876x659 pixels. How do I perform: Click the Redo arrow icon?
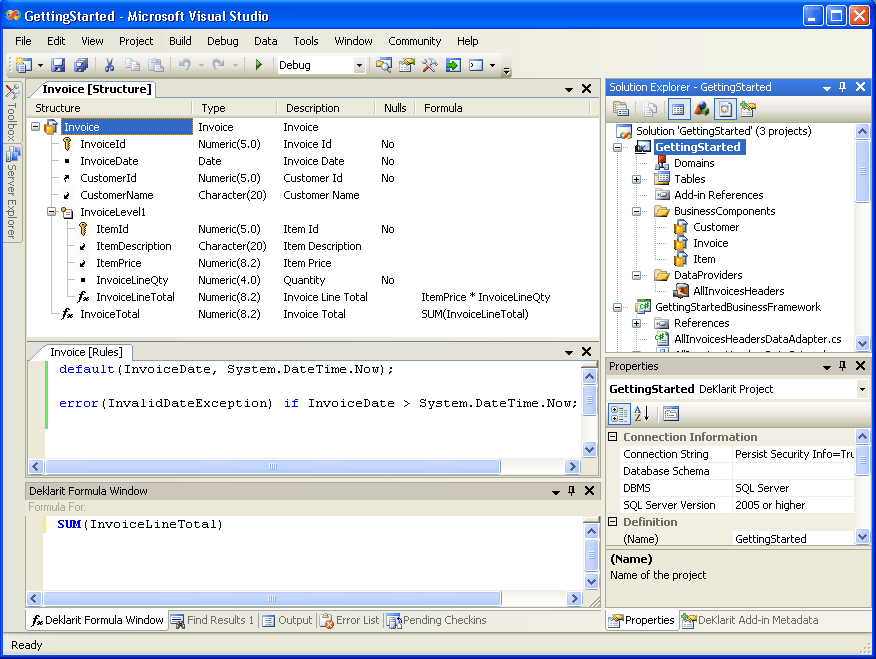point(218,65)
